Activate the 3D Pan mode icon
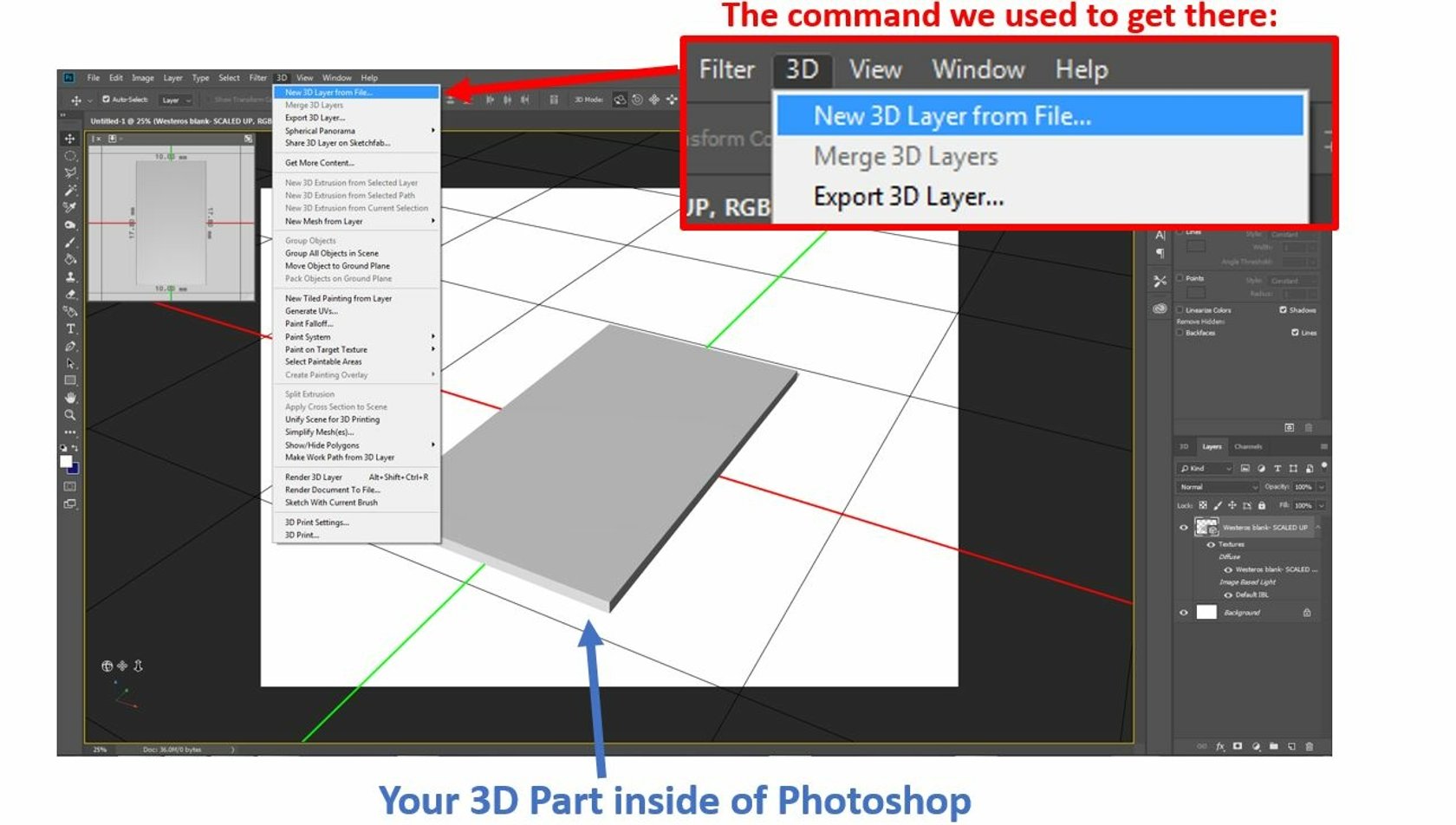 point(653,99)
